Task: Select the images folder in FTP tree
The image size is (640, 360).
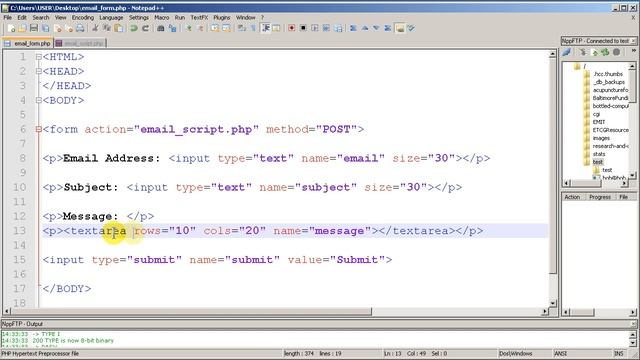Action: pos(601,138)
